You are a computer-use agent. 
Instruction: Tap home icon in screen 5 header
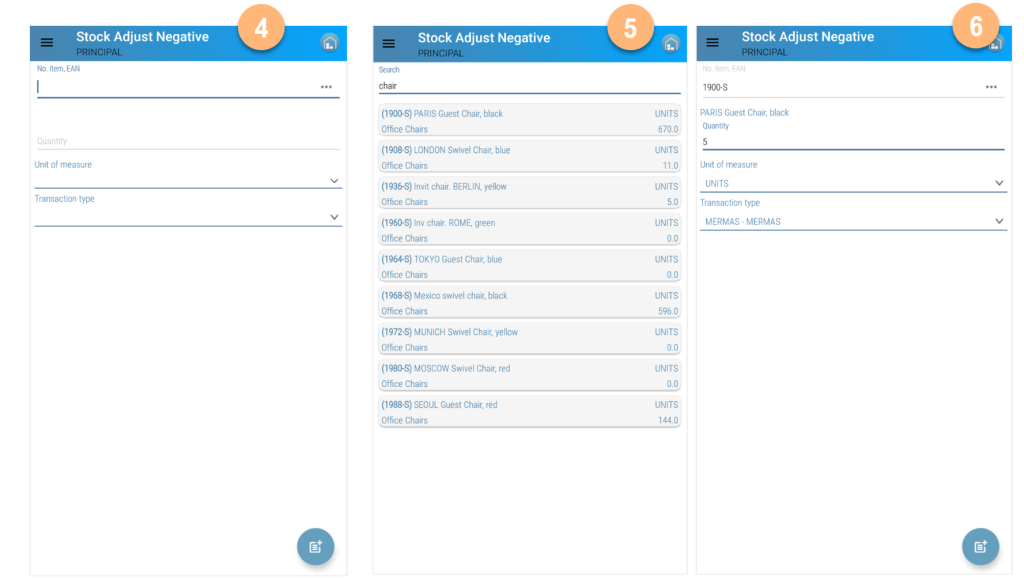pyautogui.click(x=671, y=44)
